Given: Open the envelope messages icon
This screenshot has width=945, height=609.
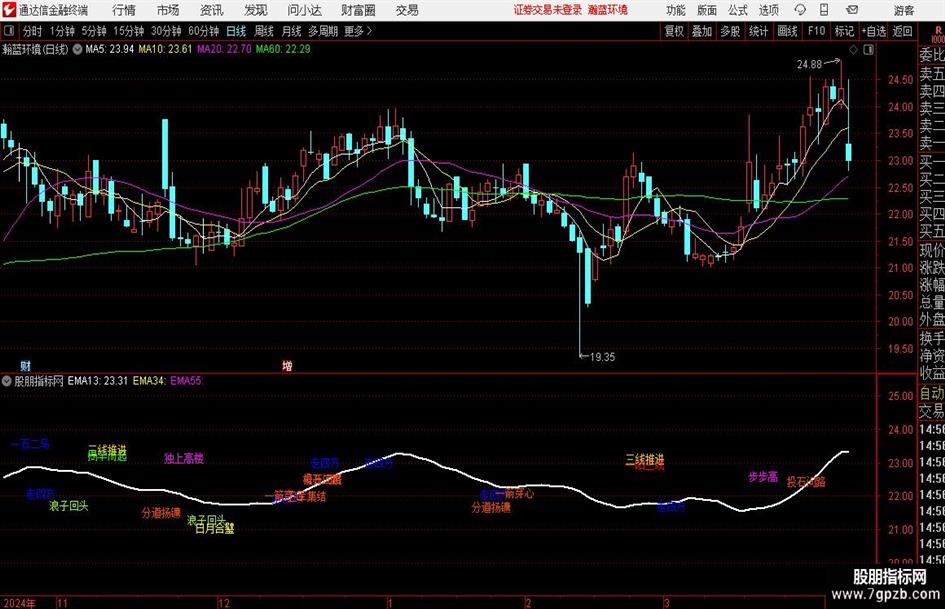Looking at the screenshot, I should point(852,10).
